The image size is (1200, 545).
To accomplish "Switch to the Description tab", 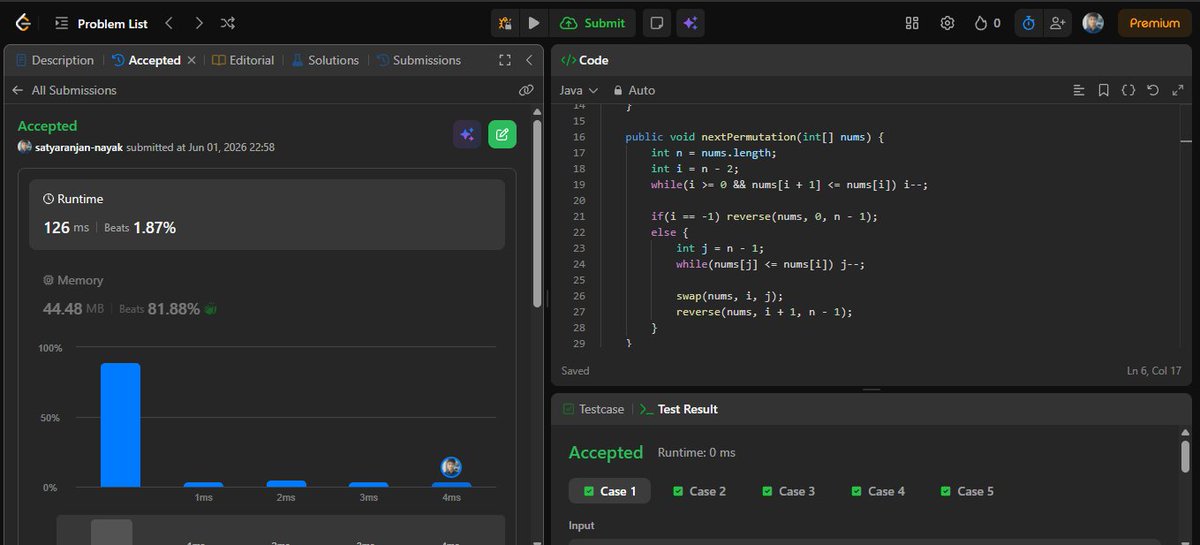I will tap(55, 60).
